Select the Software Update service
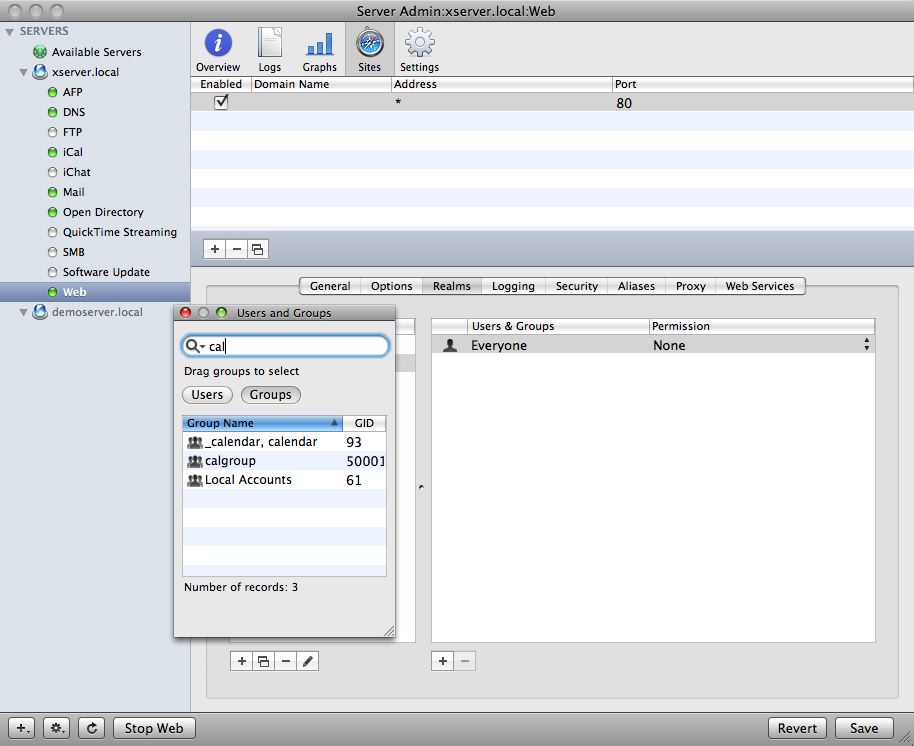Screen dimensions: 914x746 [x=106, y=272]
